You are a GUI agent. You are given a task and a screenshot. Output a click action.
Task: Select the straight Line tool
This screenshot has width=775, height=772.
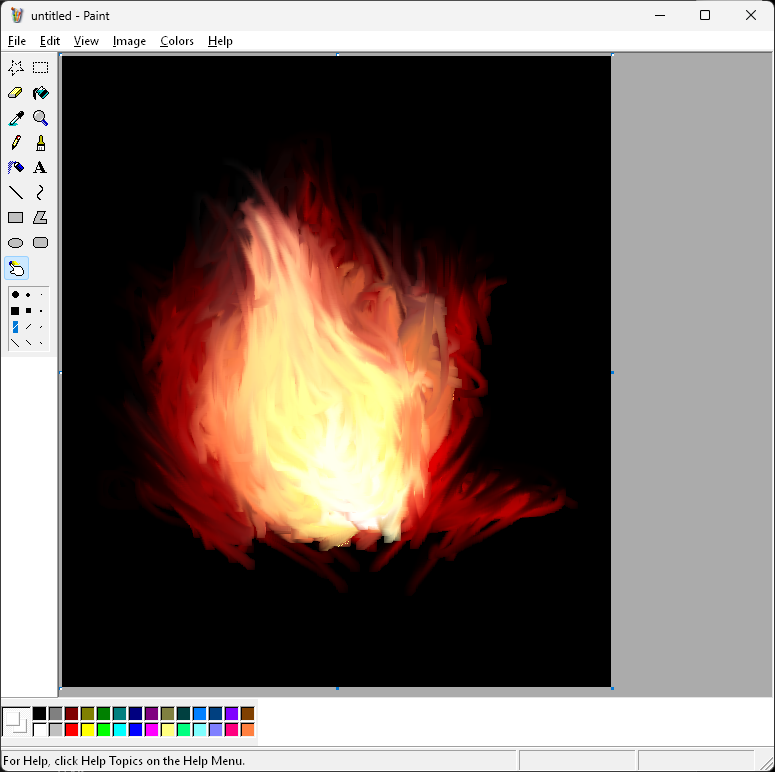coord(16,192)
